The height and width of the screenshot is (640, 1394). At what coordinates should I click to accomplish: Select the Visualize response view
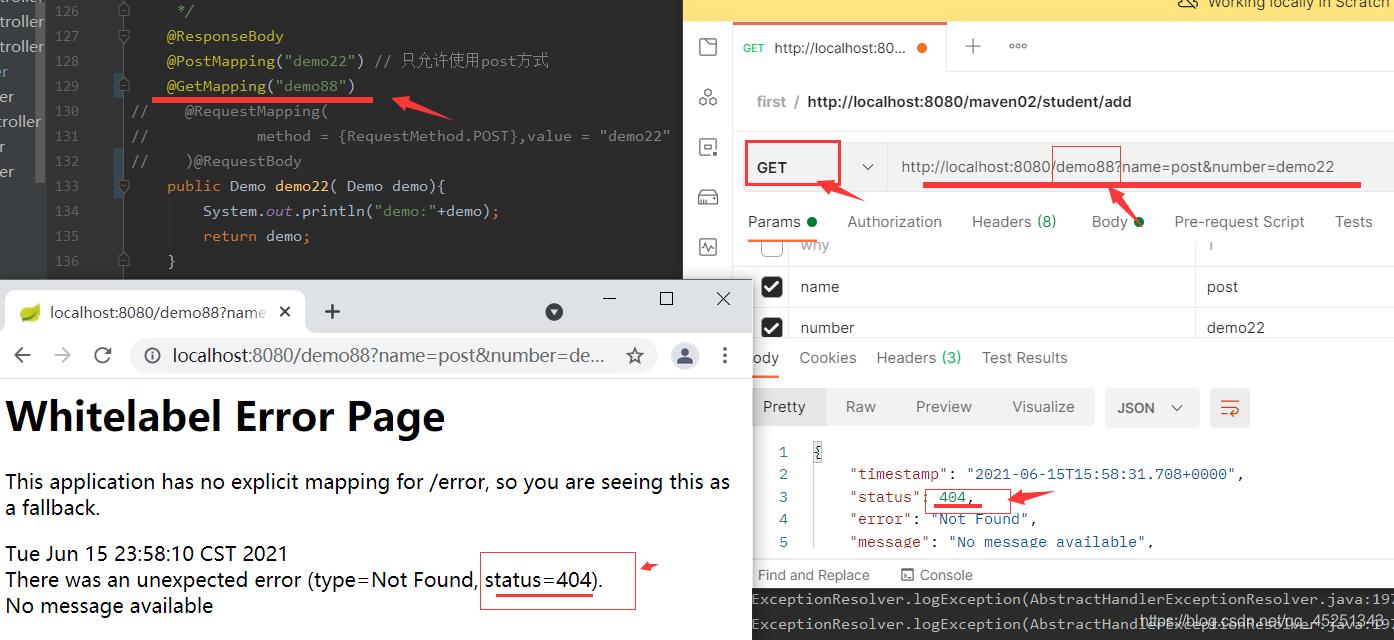point(1043,407)
